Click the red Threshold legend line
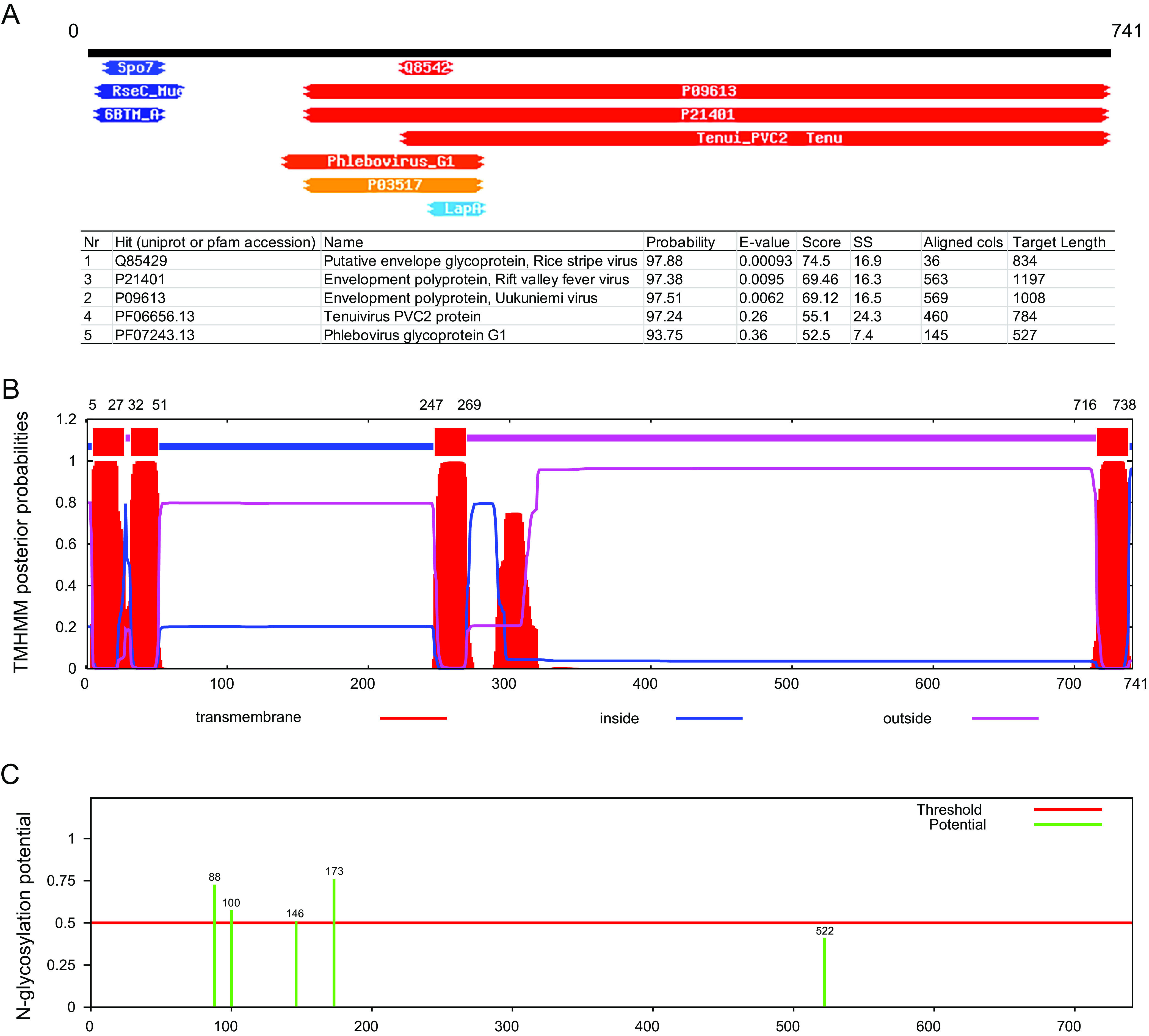The image size is (1149, 1036). tap(1068, 809)
